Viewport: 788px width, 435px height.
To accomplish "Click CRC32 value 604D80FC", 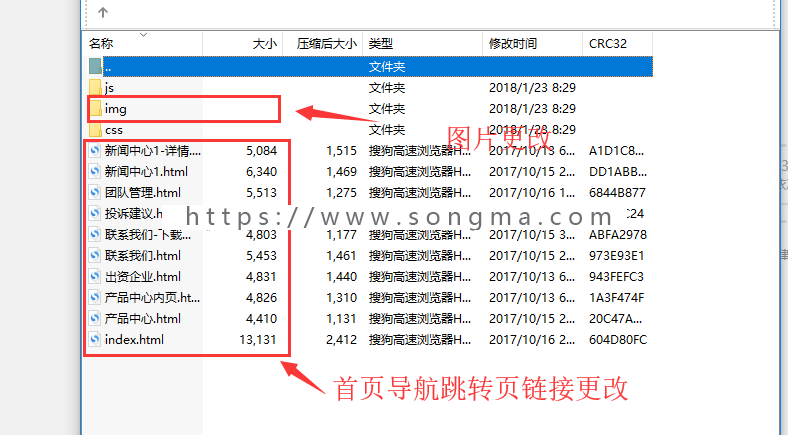I will (x=618, y=340).
